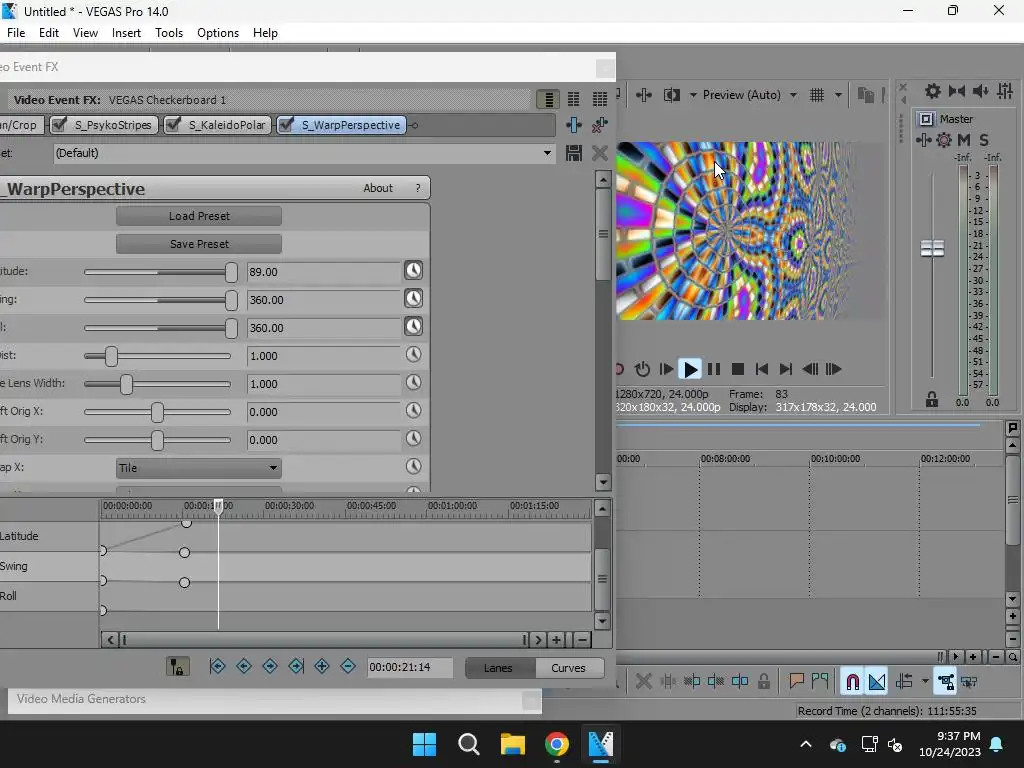Viewport: 1024px width, 768px height.
Task: Open the Options menu
Action: [217, 33]
